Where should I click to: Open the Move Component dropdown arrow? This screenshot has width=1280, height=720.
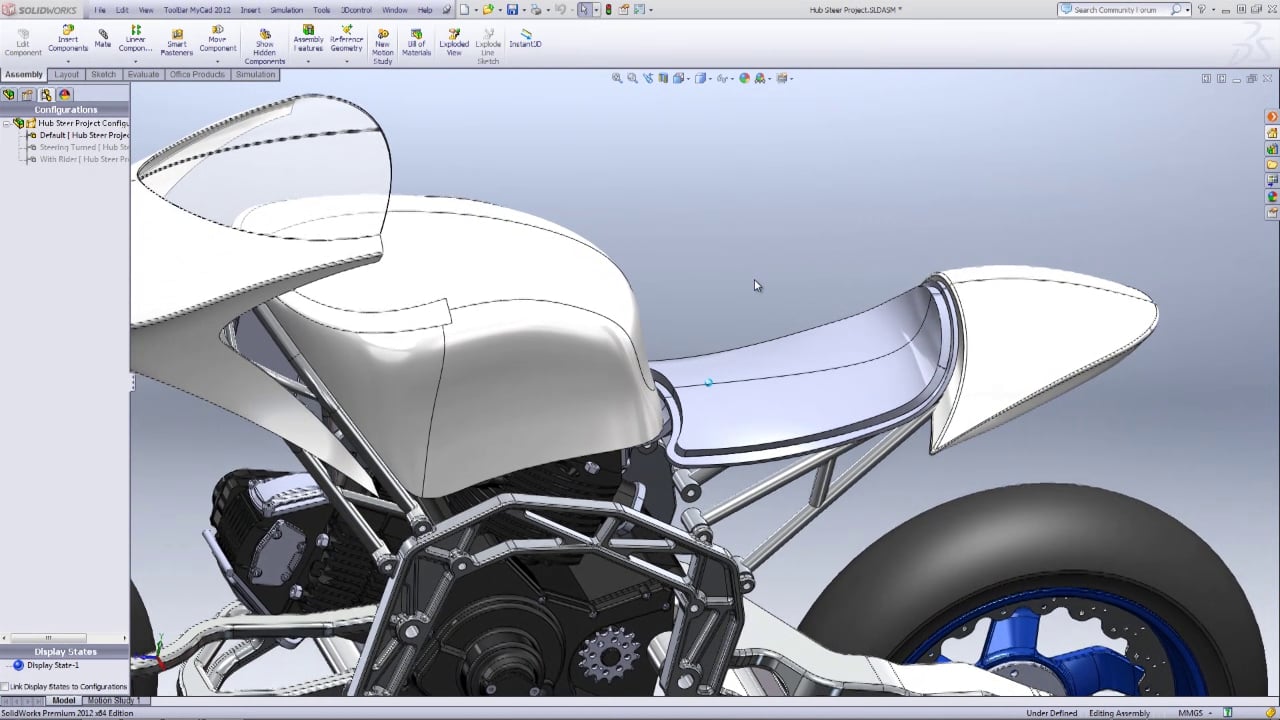(218, 62)
